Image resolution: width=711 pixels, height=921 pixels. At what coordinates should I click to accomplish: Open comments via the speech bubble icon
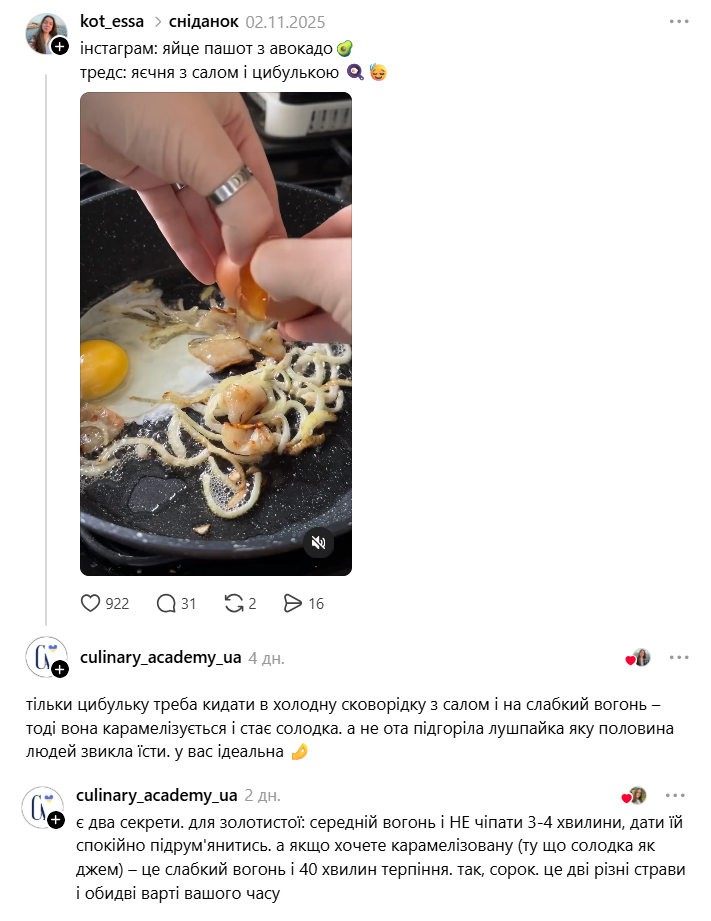point(166,603)
